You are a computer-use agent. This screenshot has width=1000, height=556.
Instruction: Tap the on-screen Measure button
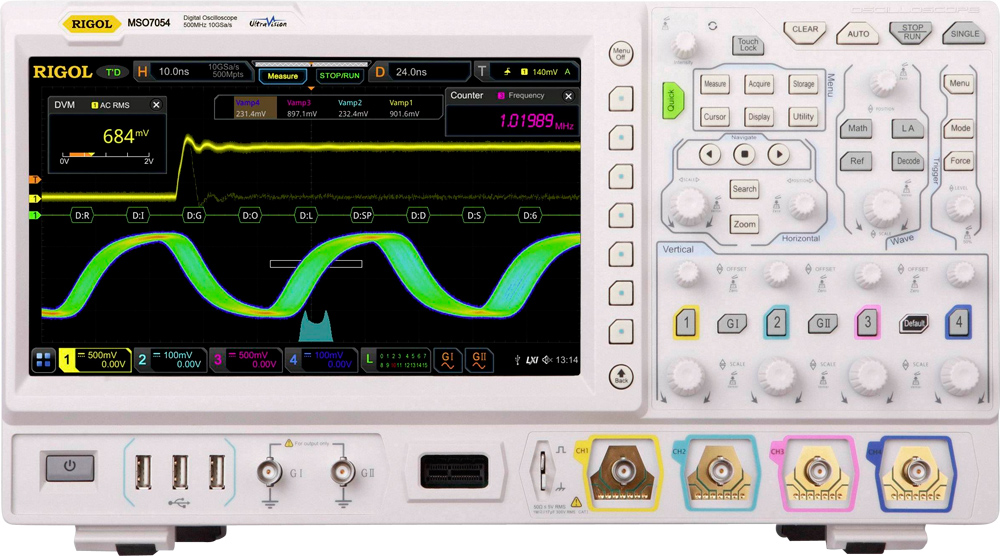click(283, 75)
